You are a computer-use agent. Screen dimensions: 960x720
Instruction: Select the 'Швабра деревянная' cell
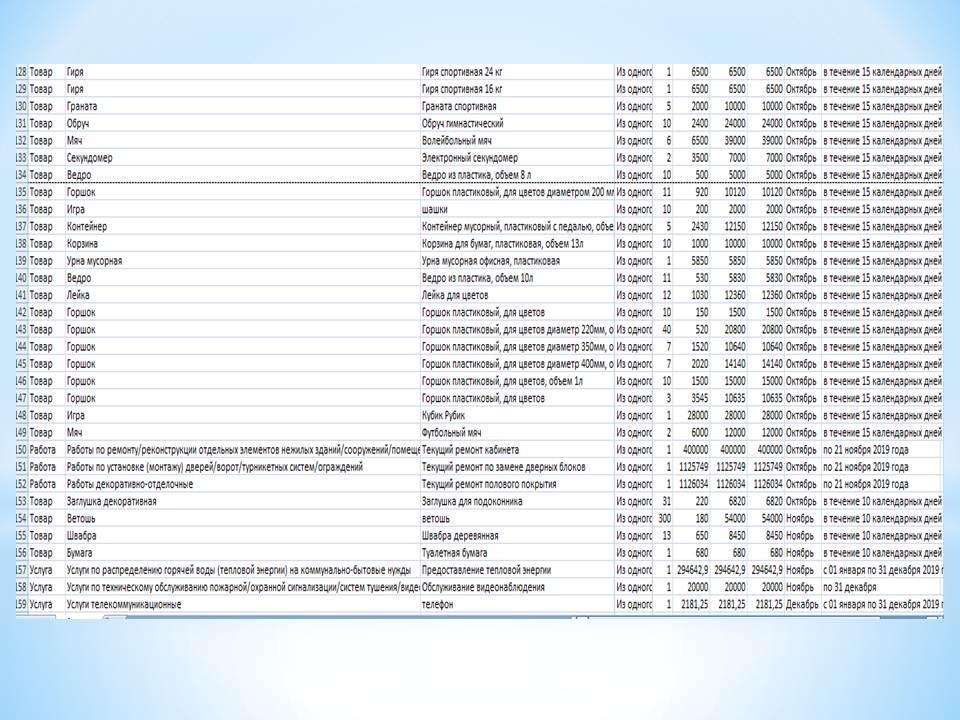(x=517, y=535)
